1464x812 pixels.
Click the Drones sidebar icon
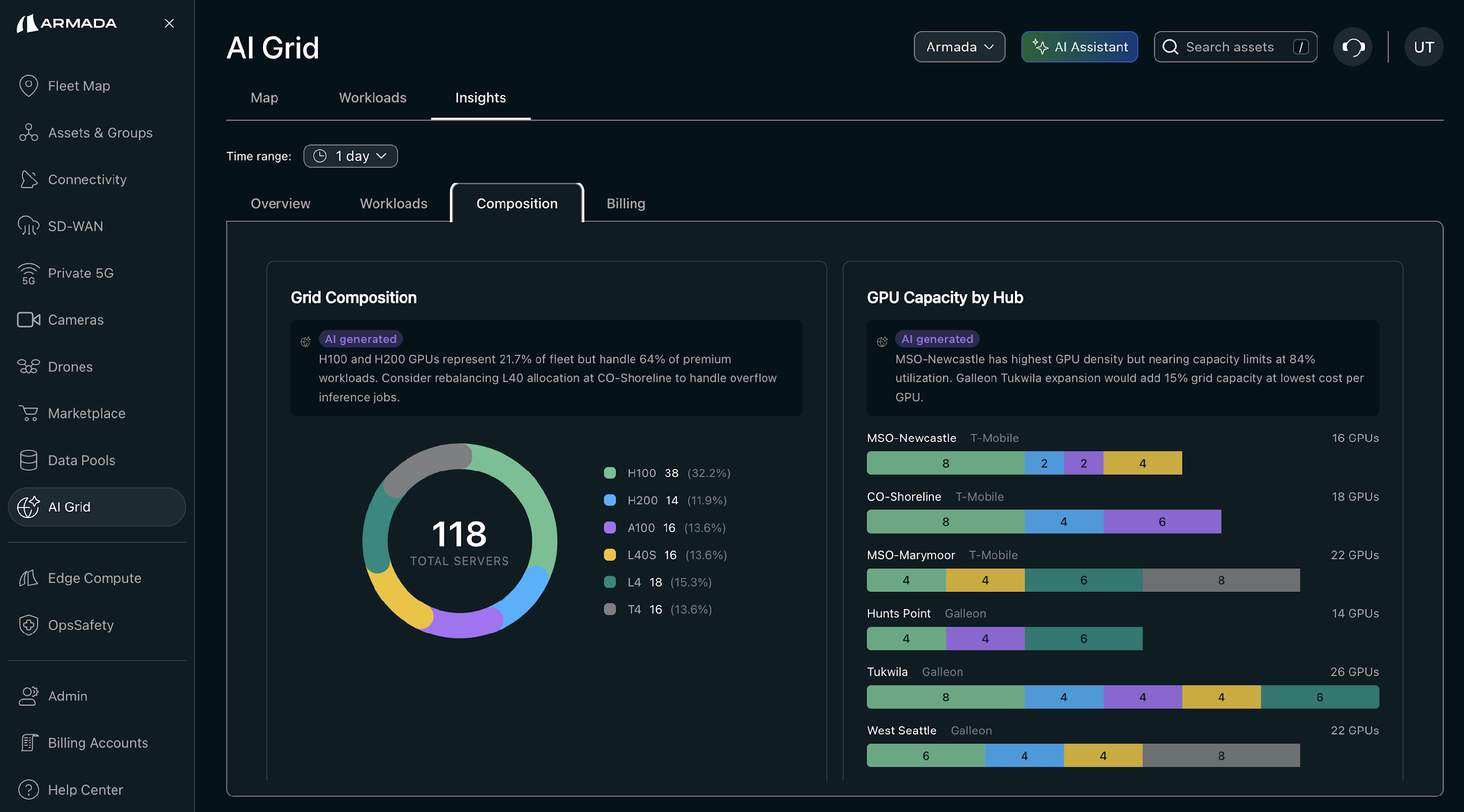tap(28, 366)
